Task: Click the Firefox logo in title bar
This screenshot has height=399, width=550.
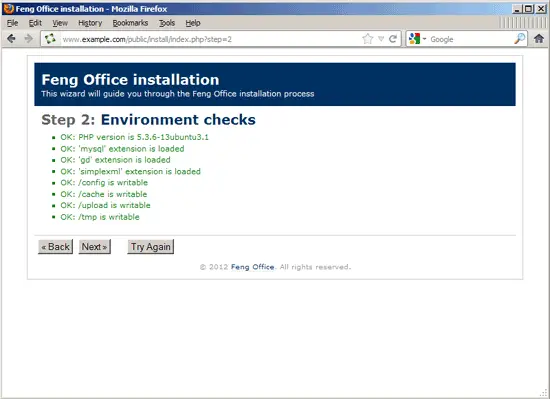Action: click(x=8, y=8)
